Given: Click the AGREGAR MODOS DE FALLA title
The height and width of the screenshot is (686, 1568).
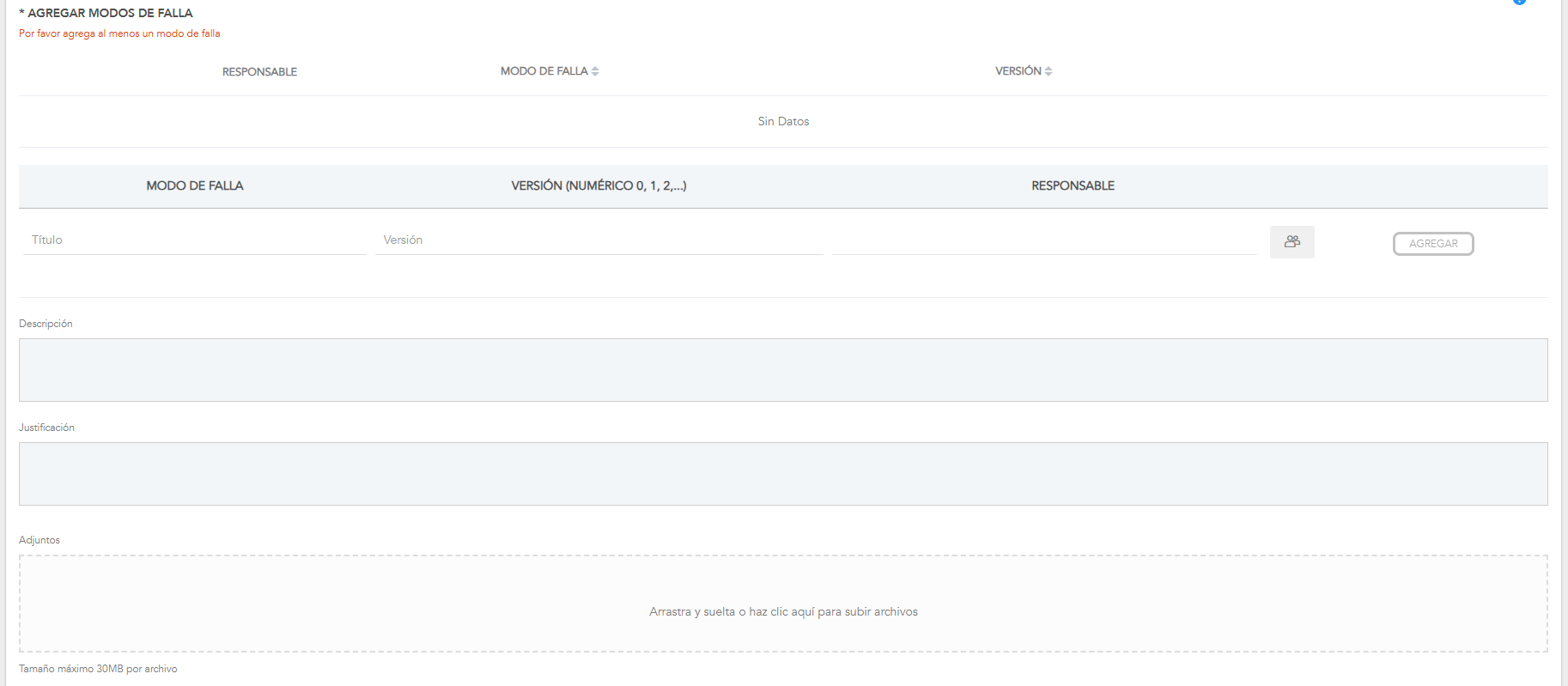Looking at the screenshot, I should [110, 13].
